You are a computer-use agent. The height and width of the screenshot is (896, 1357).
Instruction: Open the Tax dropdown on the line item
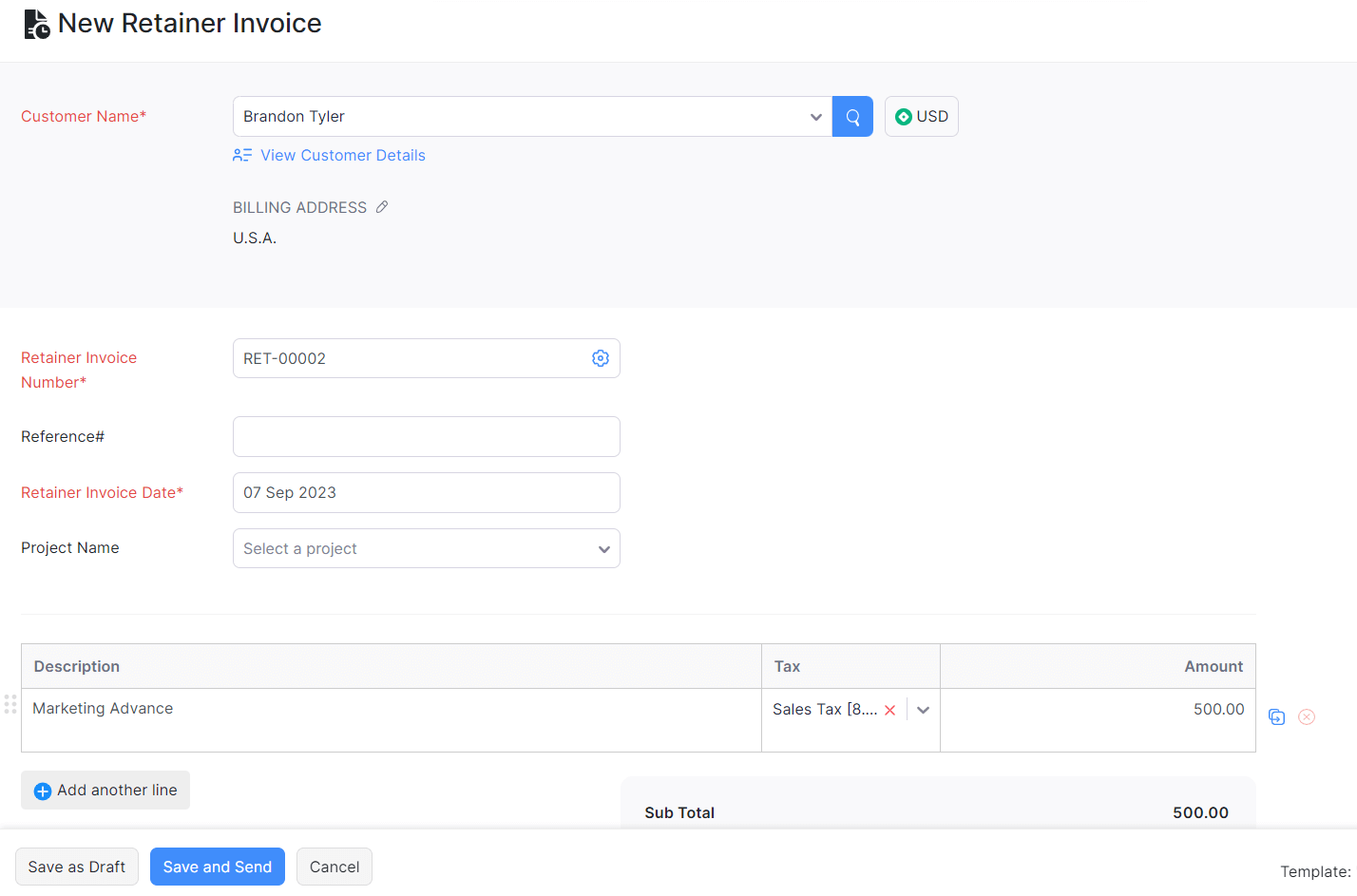tap(922, 709)
